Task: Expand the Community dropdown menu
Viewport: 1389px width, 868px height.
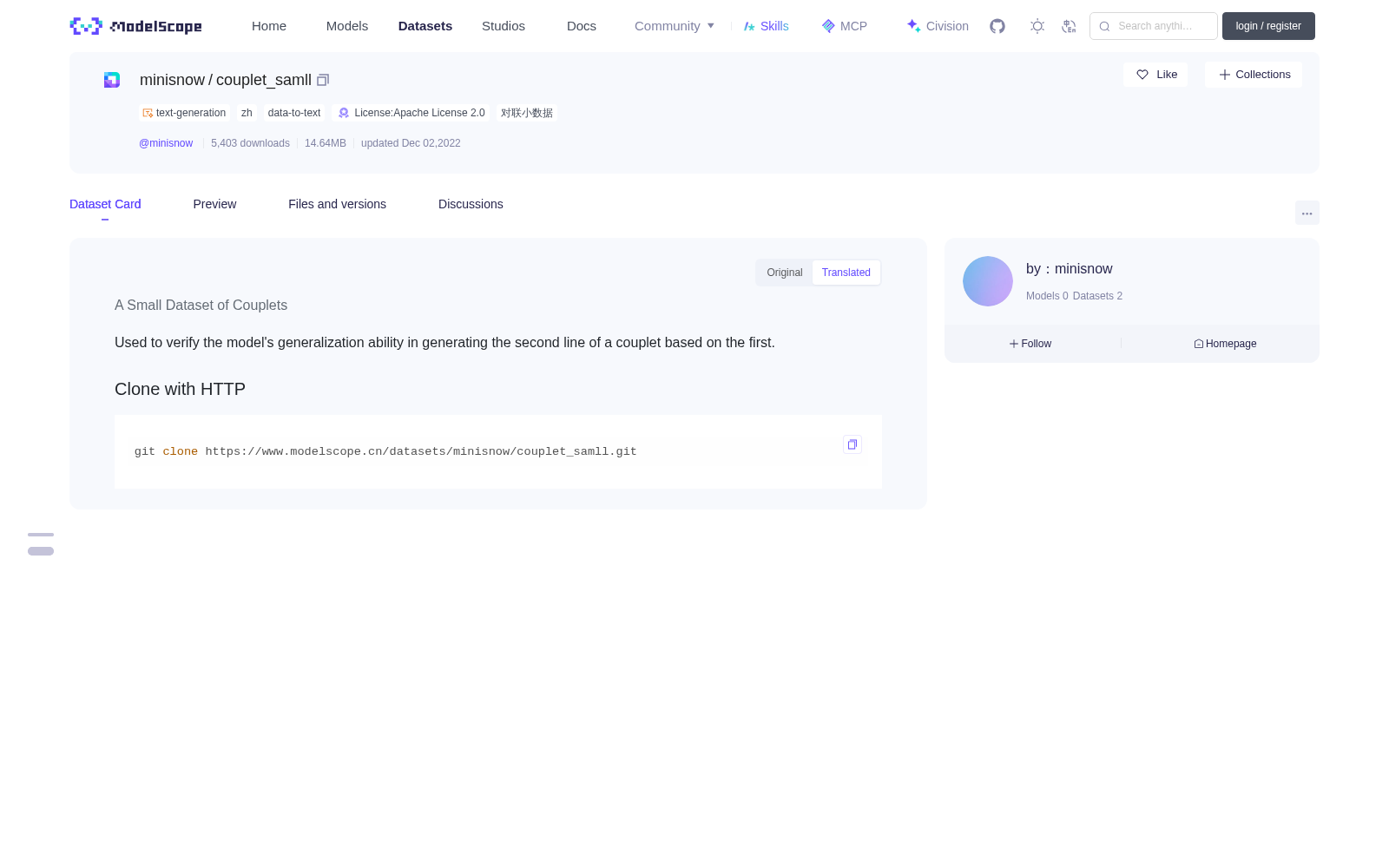Action: (675, 26)
